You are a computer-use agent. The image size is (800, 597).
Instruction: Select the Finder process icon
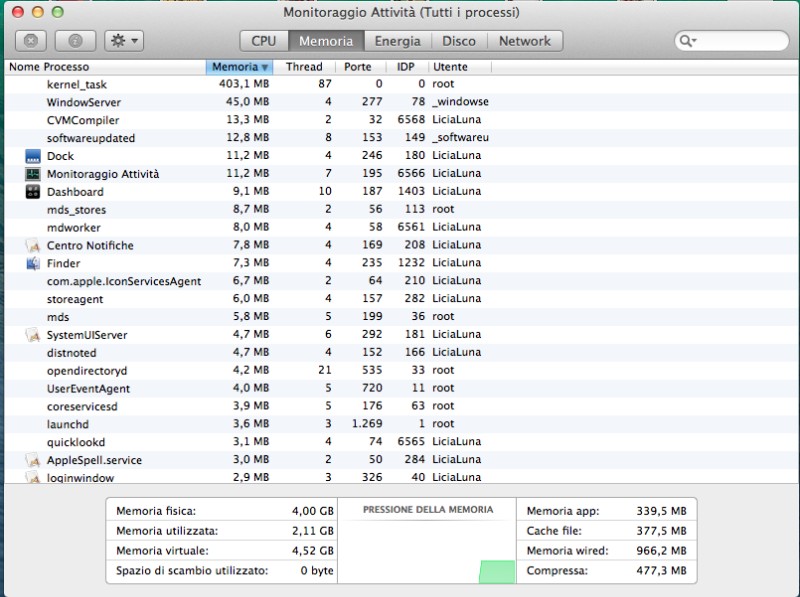point(33,263)
